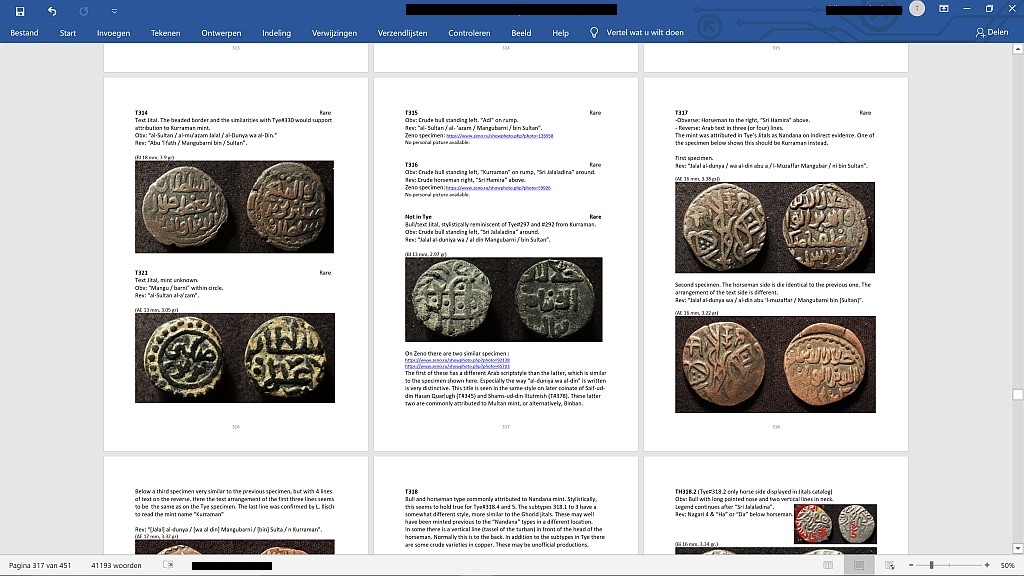
Task: Click the 'Rare' label beside T317
Action: coord(865,113)
